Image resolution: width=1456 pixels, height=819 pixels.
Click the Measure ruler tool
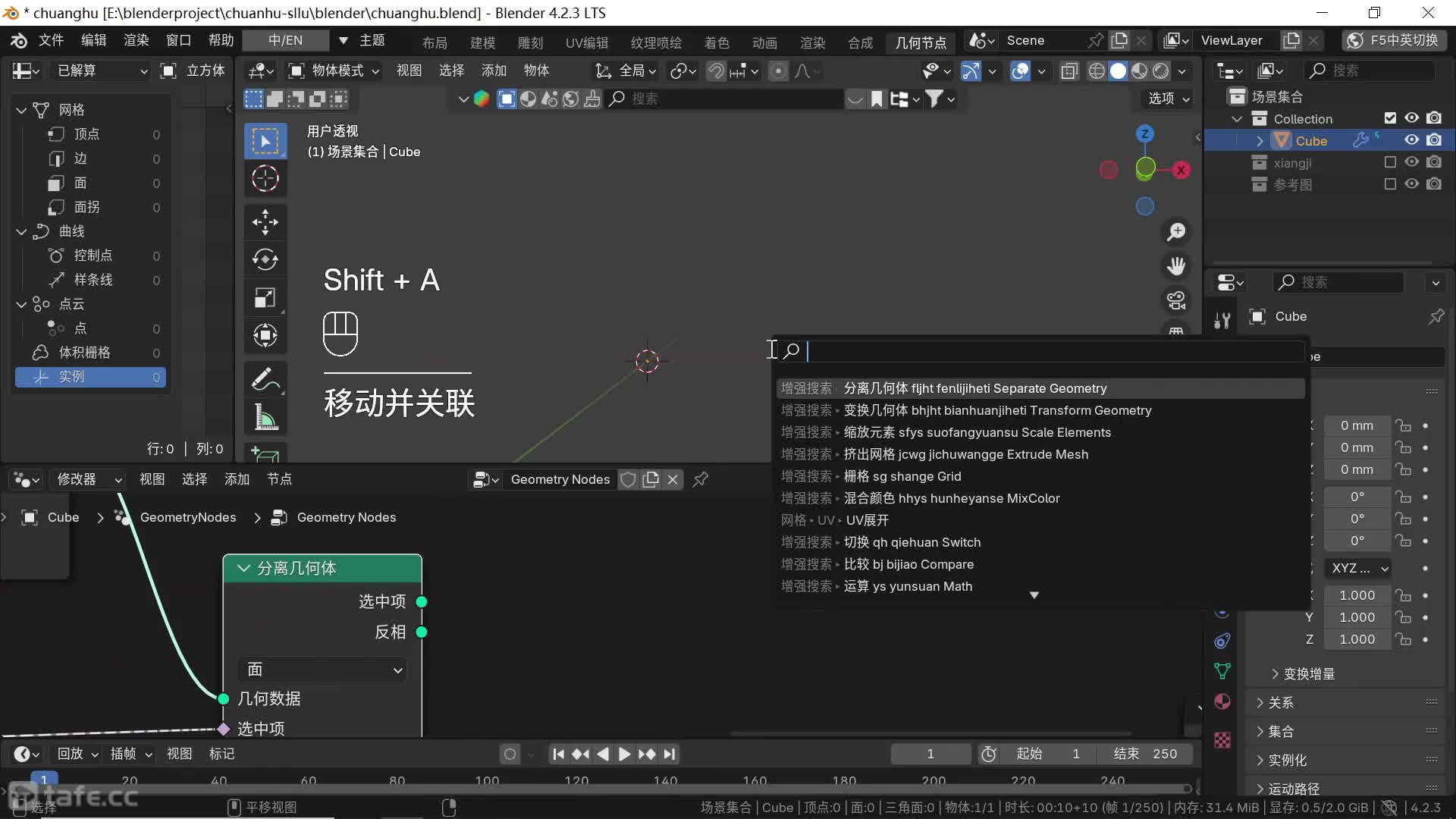point(265,417)
